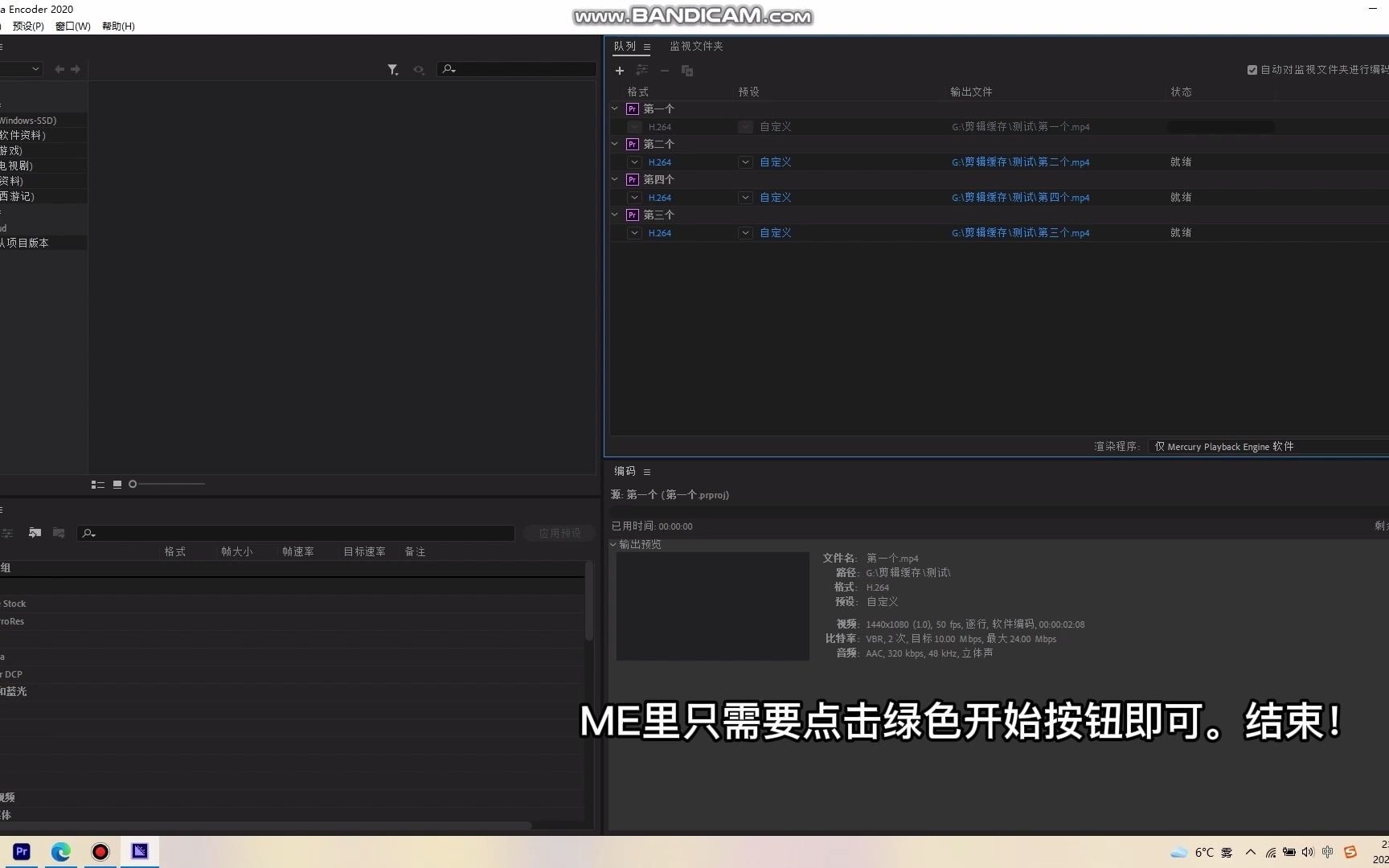The image size is (1389, 868).
Task: Click 自定义 preset link for 第四个
Action: pos(776,198)
